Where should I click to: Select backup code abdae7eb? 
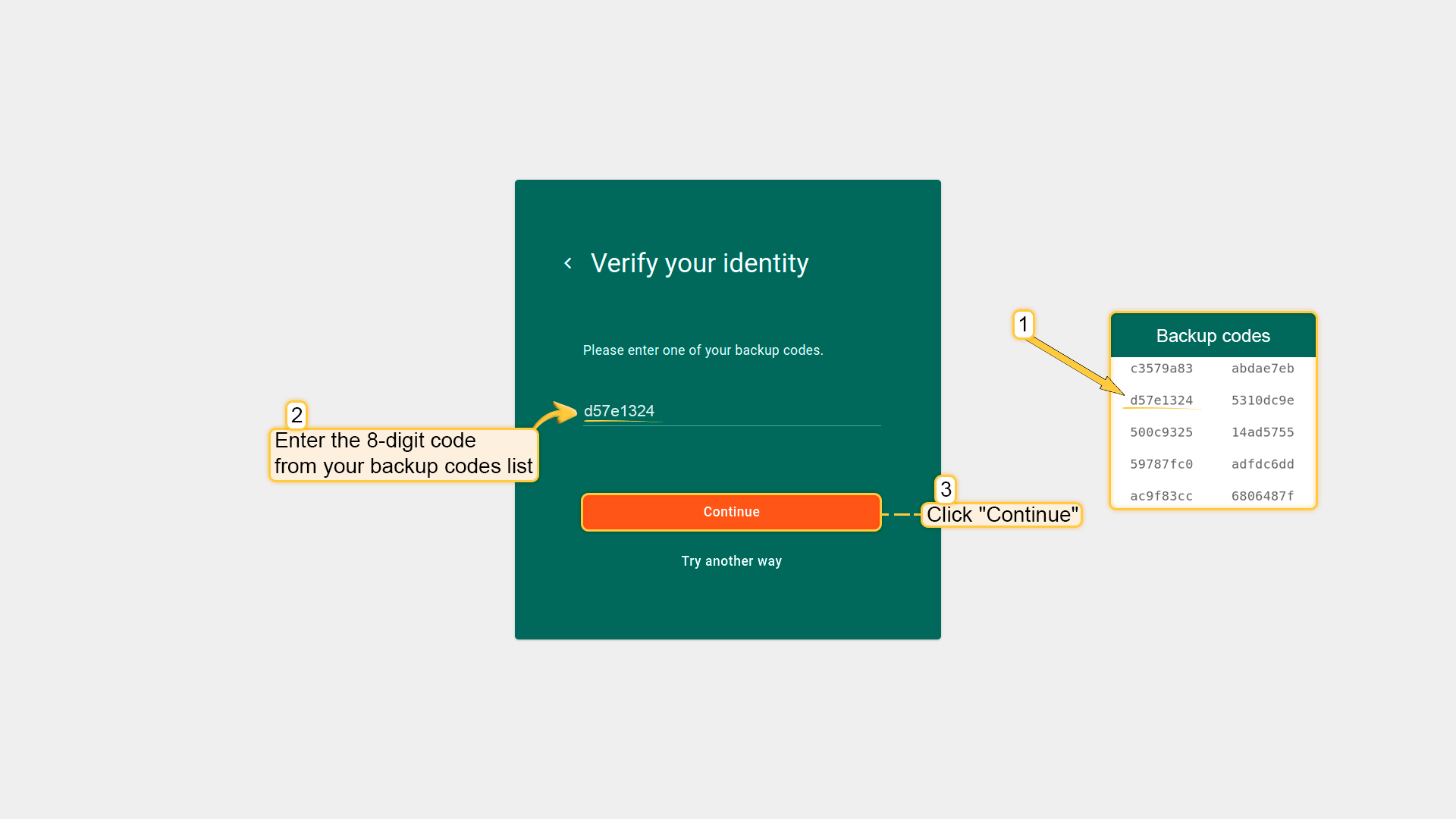coord(1263,369)
